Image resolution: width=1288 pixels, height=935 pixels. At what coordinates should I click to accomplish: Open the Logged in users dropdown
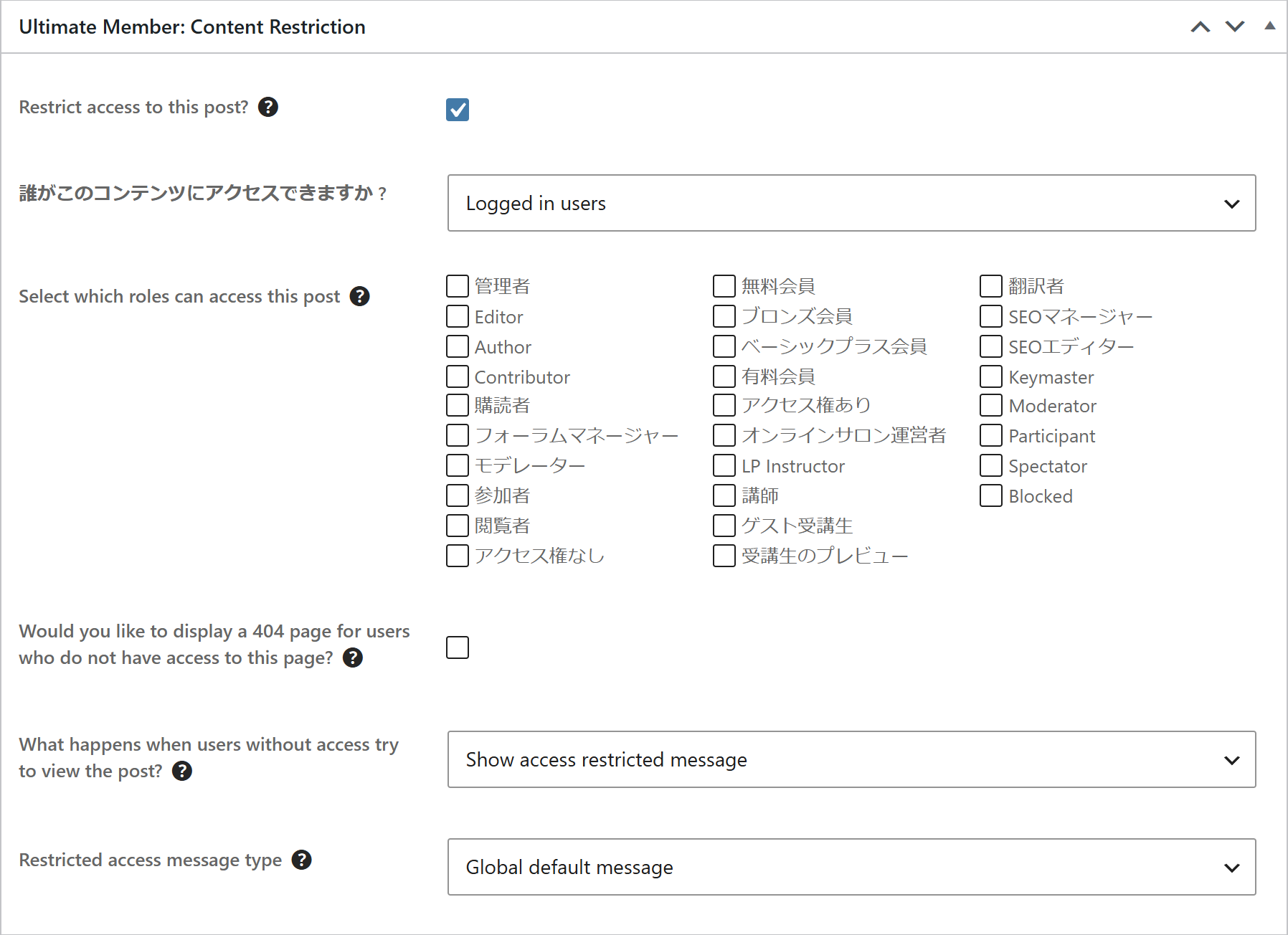pyautogui.click(x=852, y=203)
